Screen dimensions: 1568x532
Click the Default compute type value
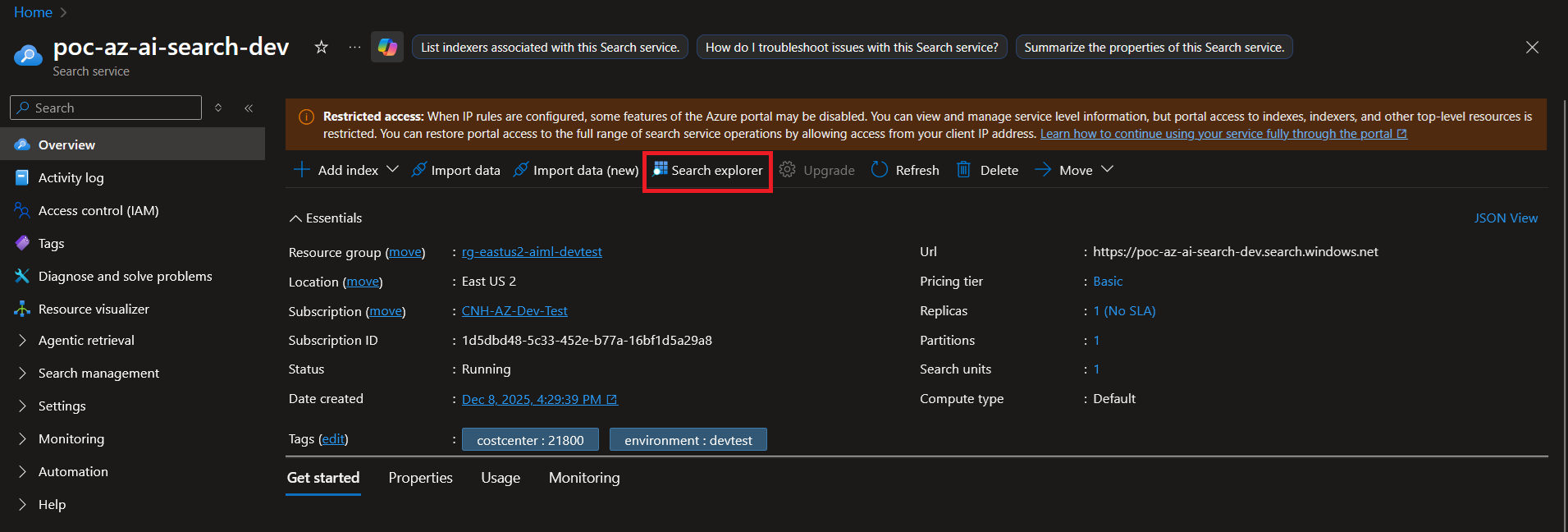click(x=1114, y=399)
